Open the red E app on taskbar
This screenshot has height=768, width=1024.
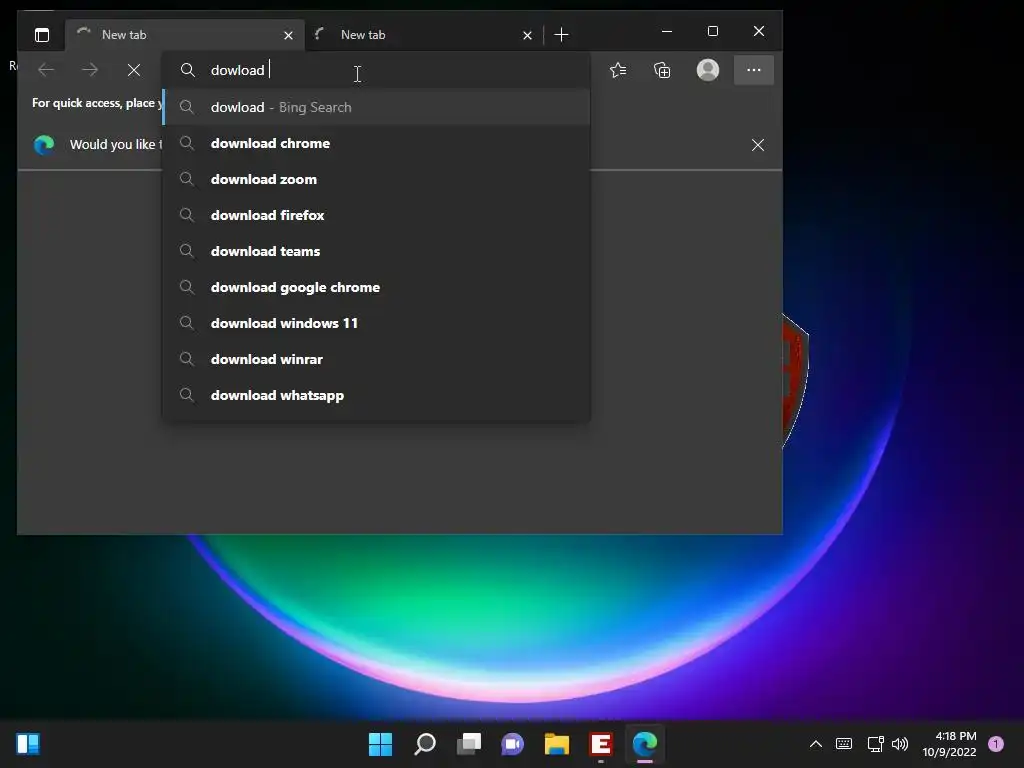point(601,744)
